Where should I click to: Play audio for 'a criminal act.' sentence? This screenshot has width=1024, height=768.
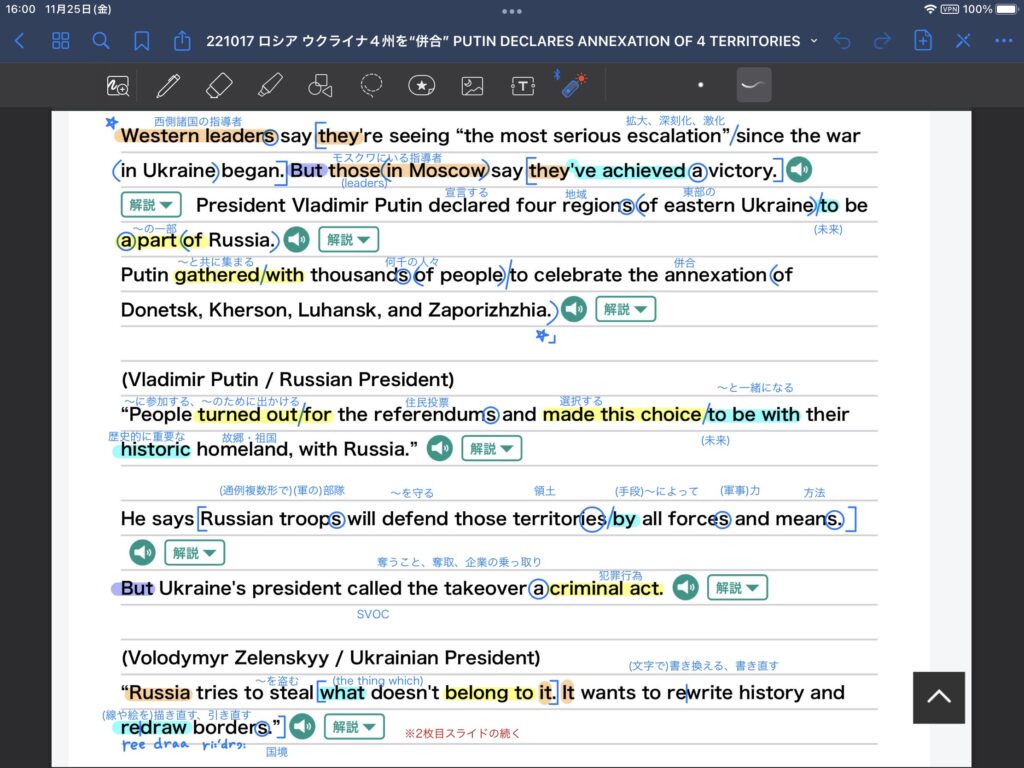[x=686, y=587]
